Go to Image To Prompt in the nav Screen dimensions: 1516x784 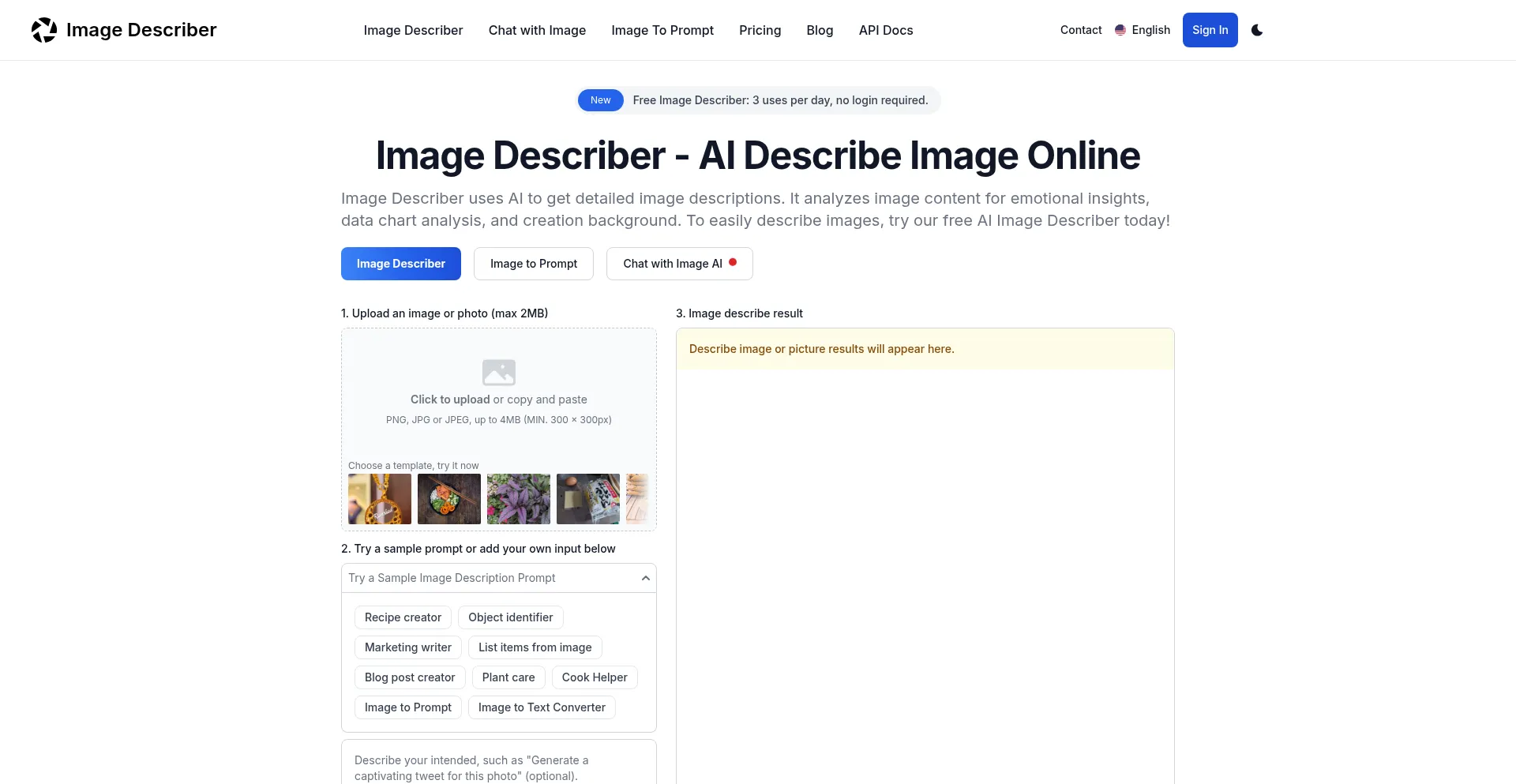[x=662, y=30]
